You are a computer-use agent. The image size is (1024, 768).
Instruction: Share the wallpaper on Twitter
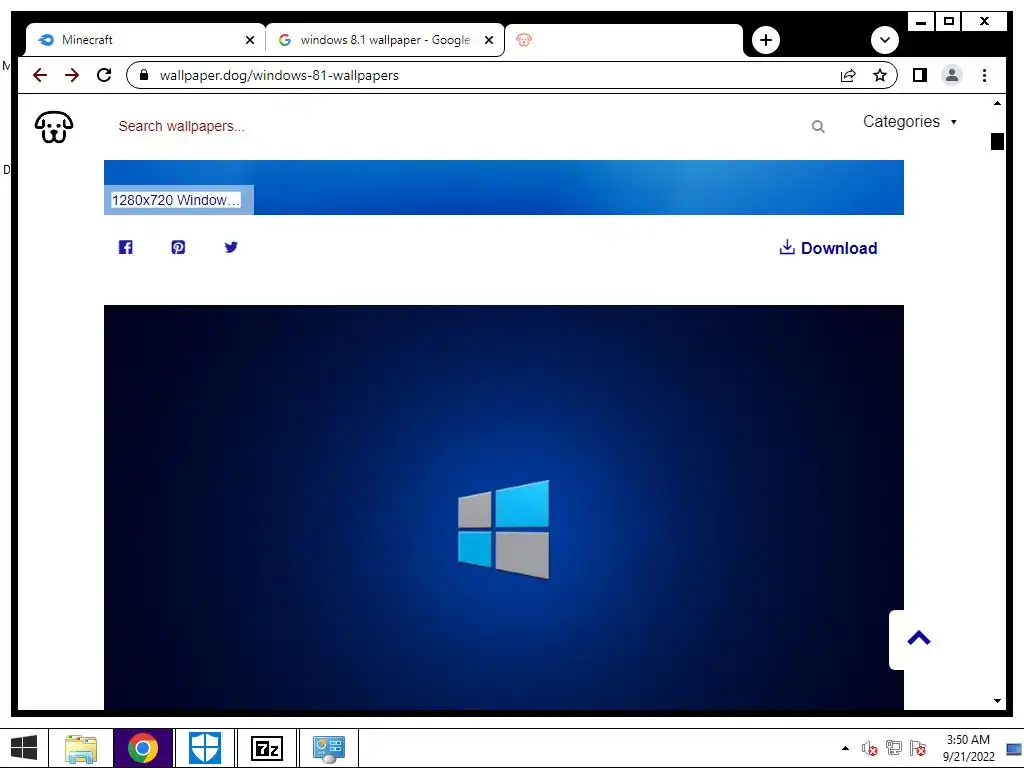pyautogui.click(x=231, y=247)
